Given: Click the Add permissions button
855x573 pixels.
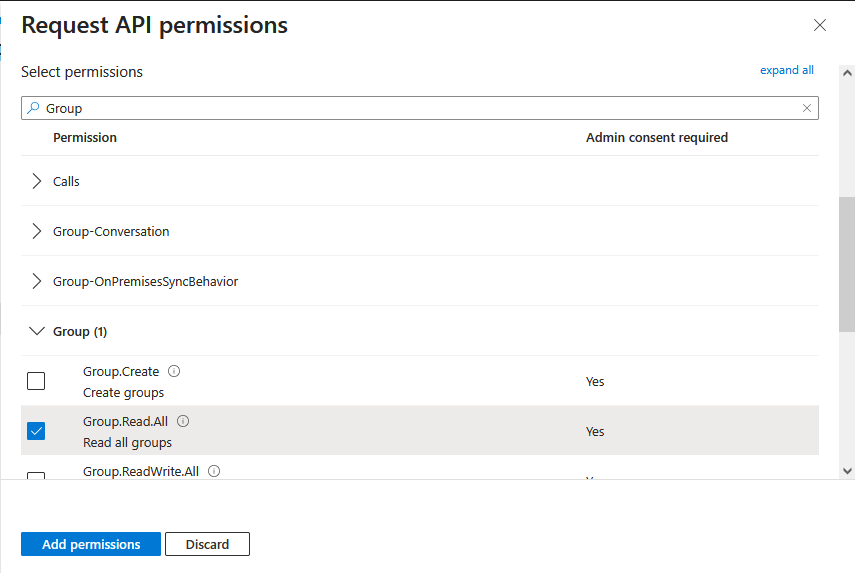Looking at the screenshot, I should [91, 544].
